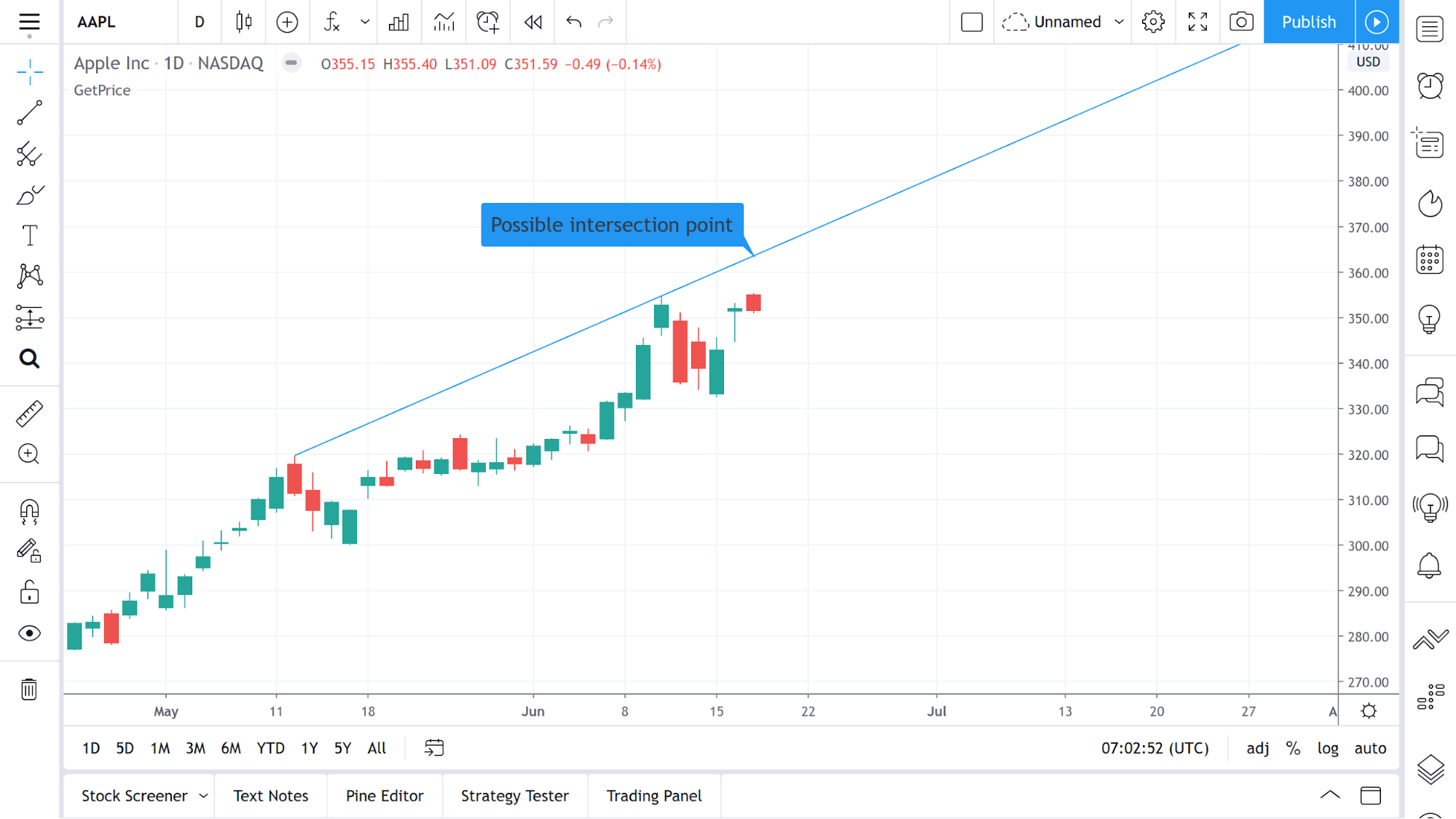Undo the last action
Screen dimensions: 1456x819
click(574, 22)
